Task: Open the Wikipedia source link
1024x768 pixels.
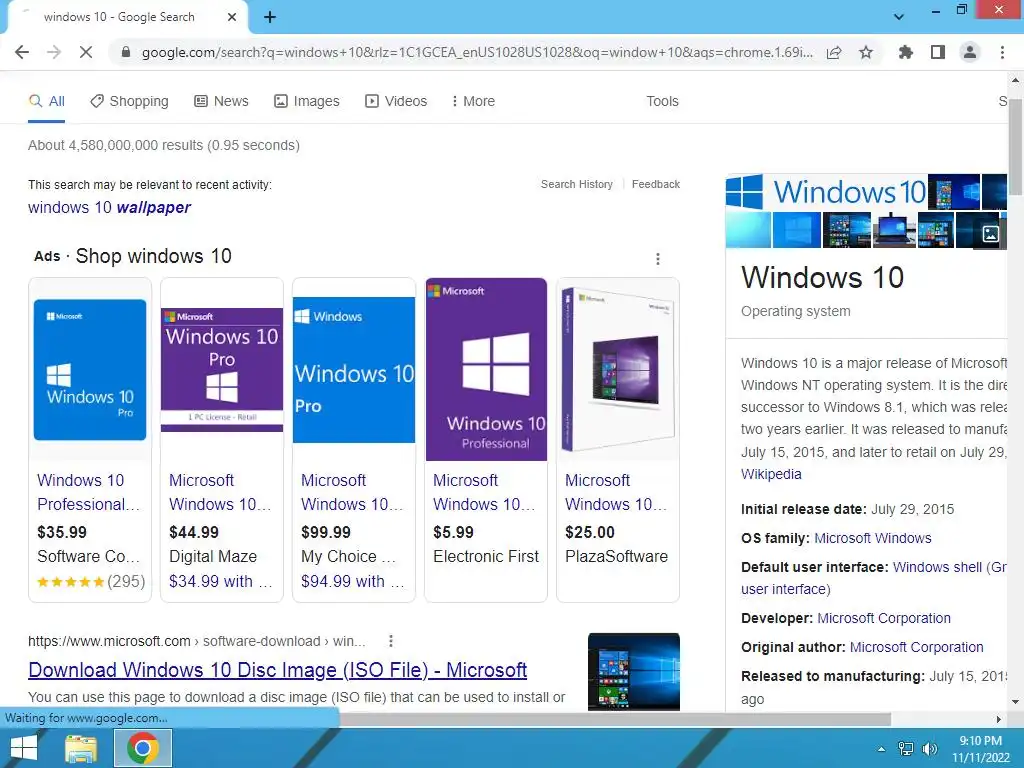Action: [x=771, y=474]
